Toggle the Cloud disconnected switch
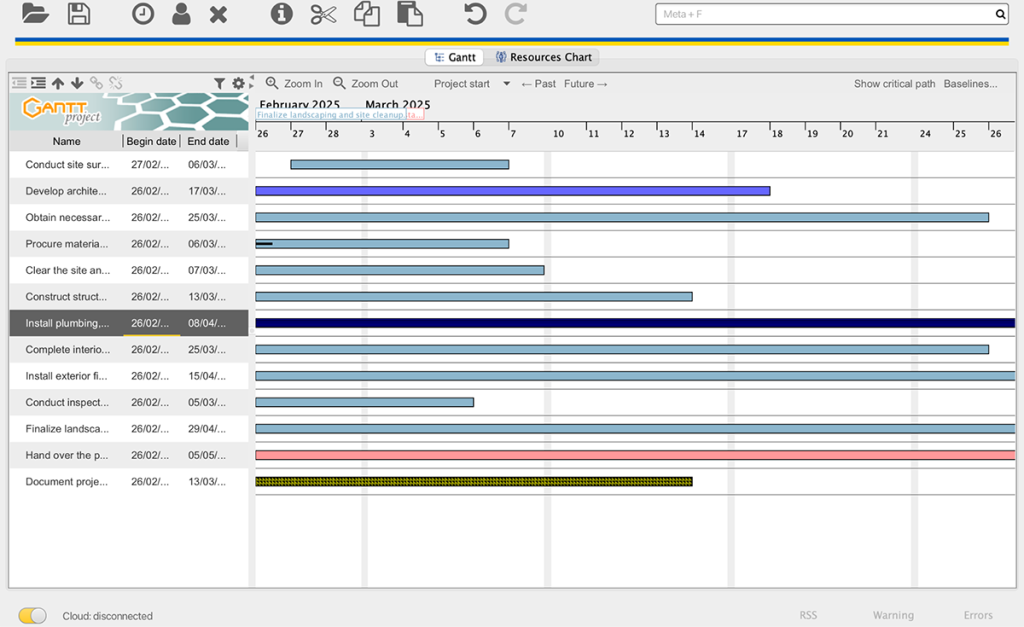Screen dimensions: 1024x627 pos(30,616)
